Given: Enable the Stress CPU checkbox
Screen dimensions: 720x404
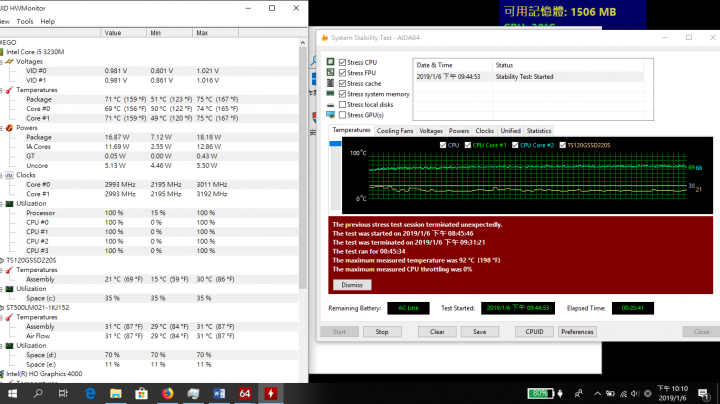Looking at the screenshot, I should pyautogui.click(x=343, y=62).
